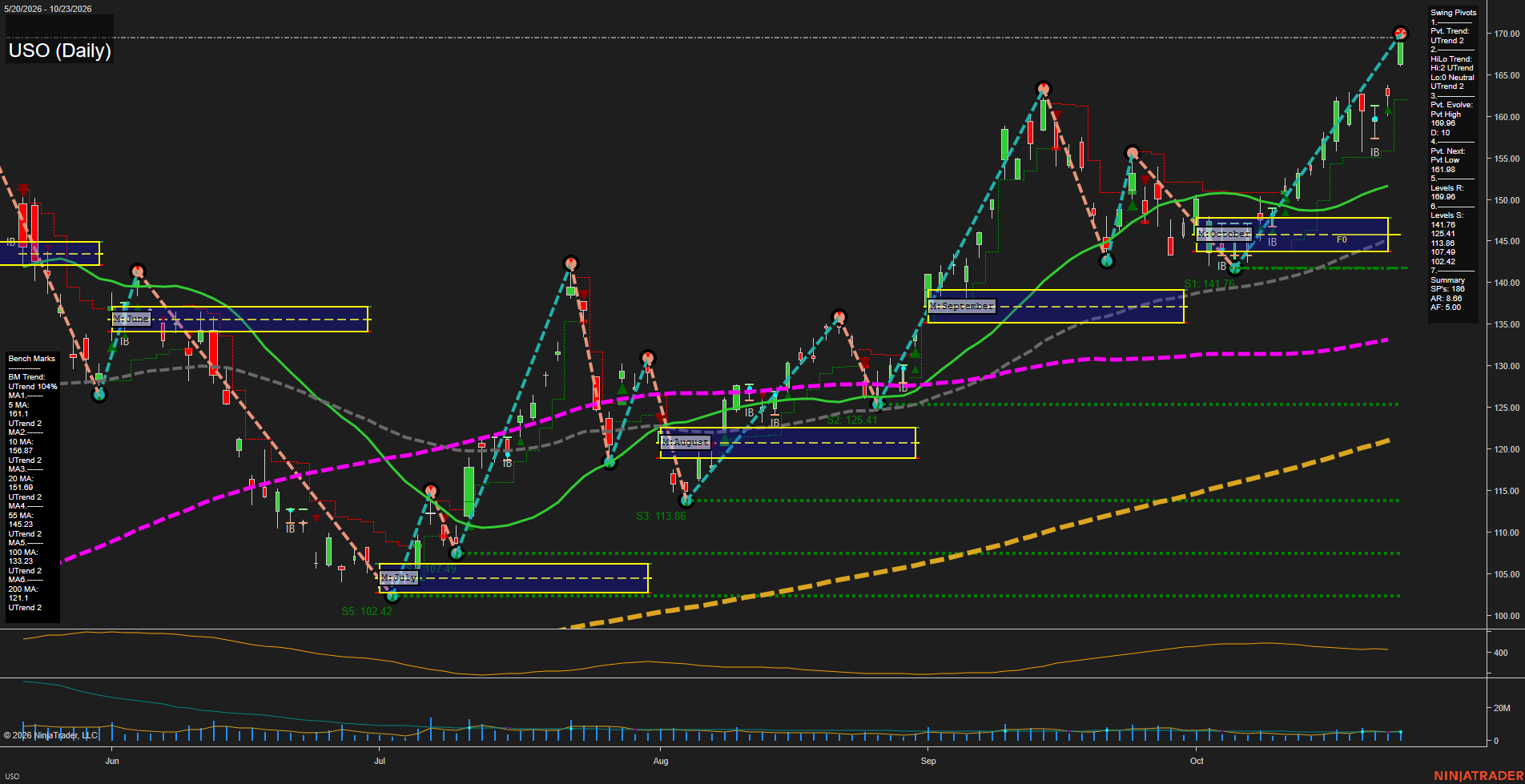Click AR: 8.66 in the Summary section
Viewport: 1525px width, 784px height.
[x=1446, y=299]
